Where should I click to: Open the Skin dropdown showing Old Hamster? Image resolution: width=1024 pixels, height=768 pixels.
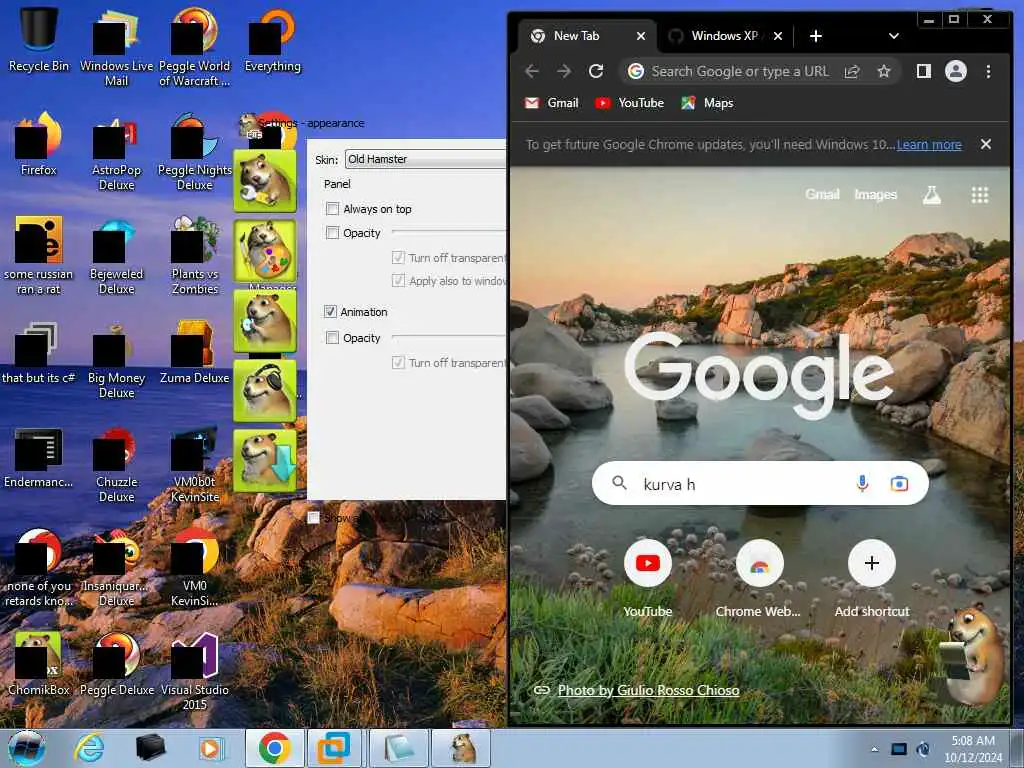(x=426, y=159)
